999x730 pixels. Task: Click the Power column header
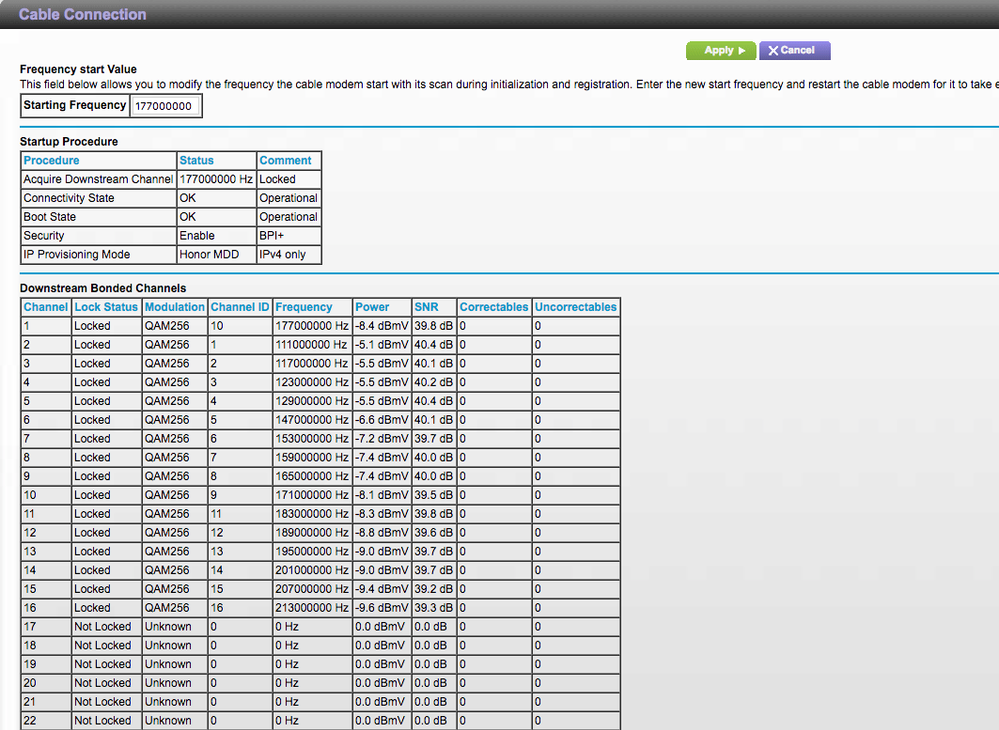(x=372, y=307)
